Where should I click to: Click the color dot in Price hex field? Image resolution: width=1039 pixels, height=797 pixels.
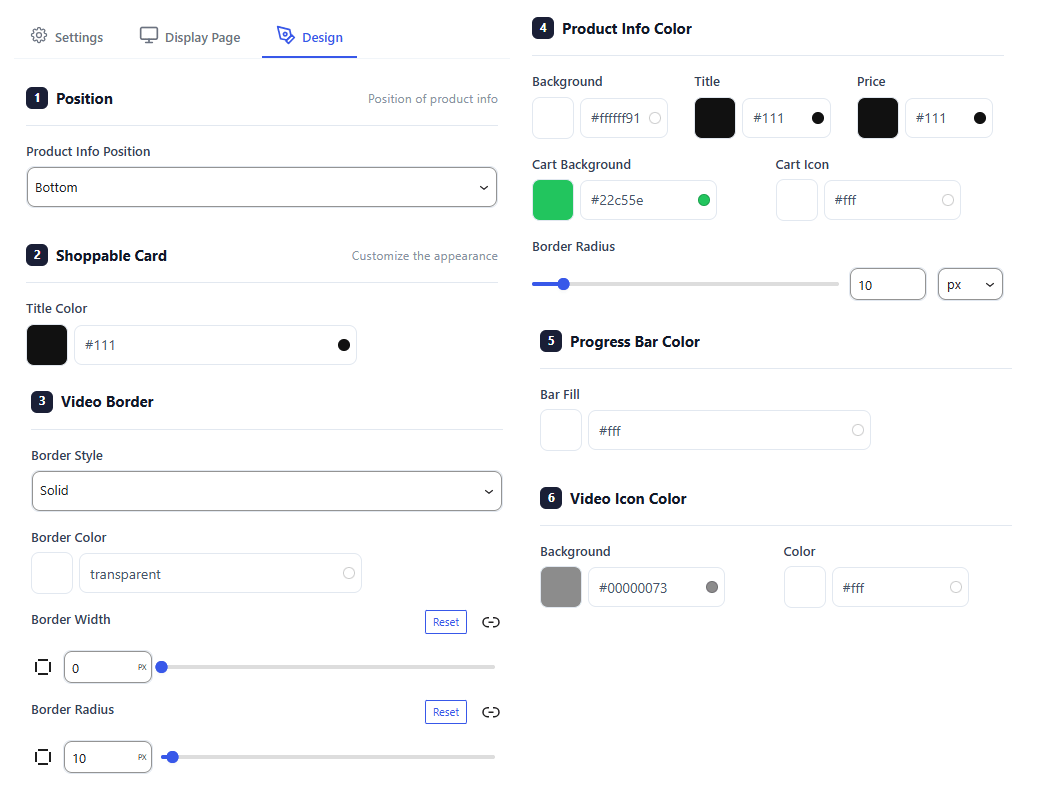point(980,118)
